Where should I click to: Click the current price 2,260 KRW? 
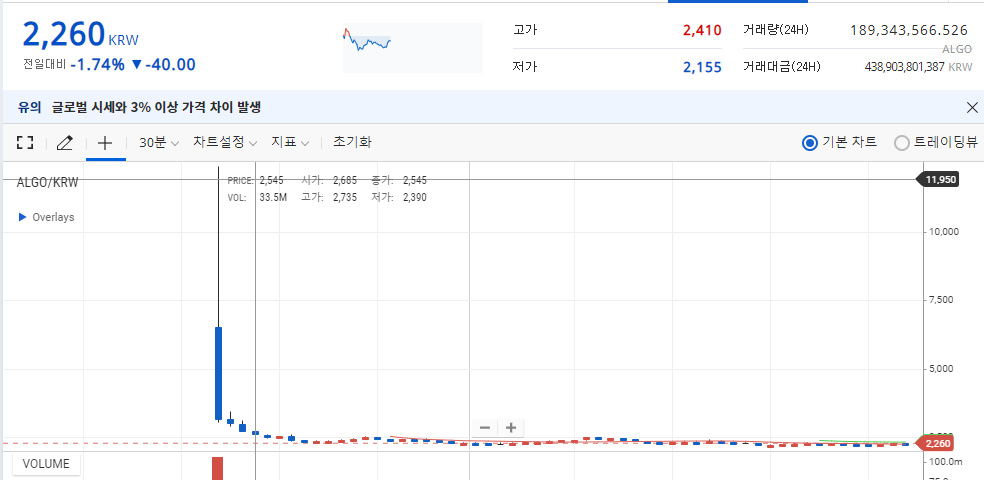tap(80, 35)
